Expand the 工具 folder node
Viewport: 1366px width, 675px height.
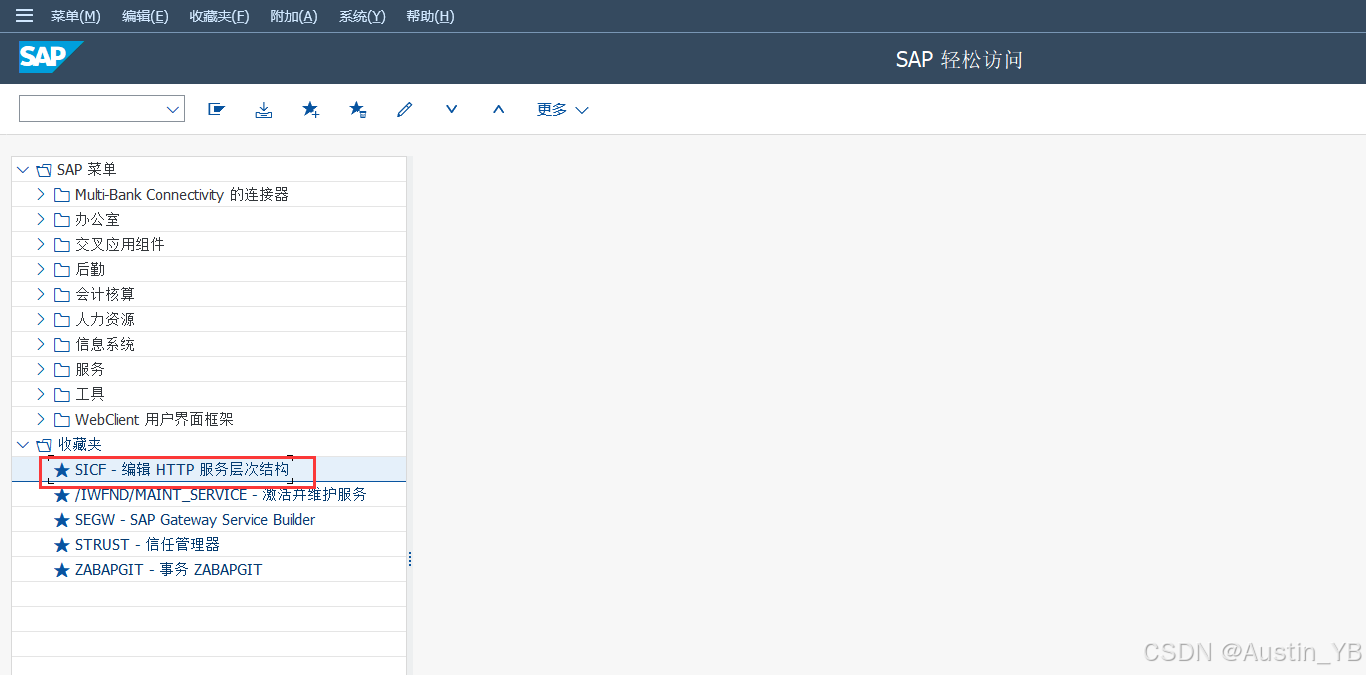(x=41, y=394)
